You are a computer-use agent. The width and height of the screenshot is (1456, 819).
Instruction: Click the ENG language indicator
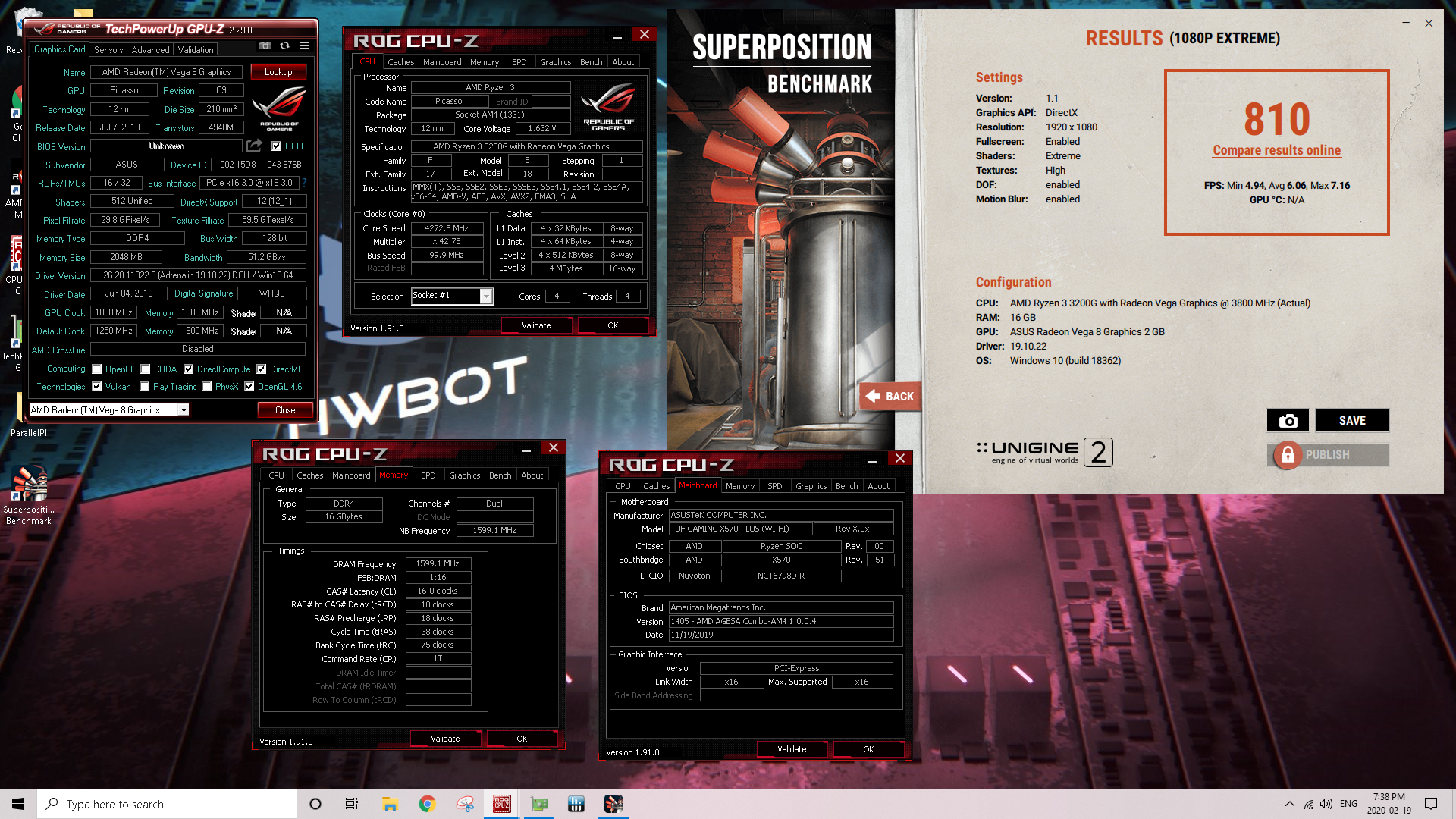[1348, 804]
